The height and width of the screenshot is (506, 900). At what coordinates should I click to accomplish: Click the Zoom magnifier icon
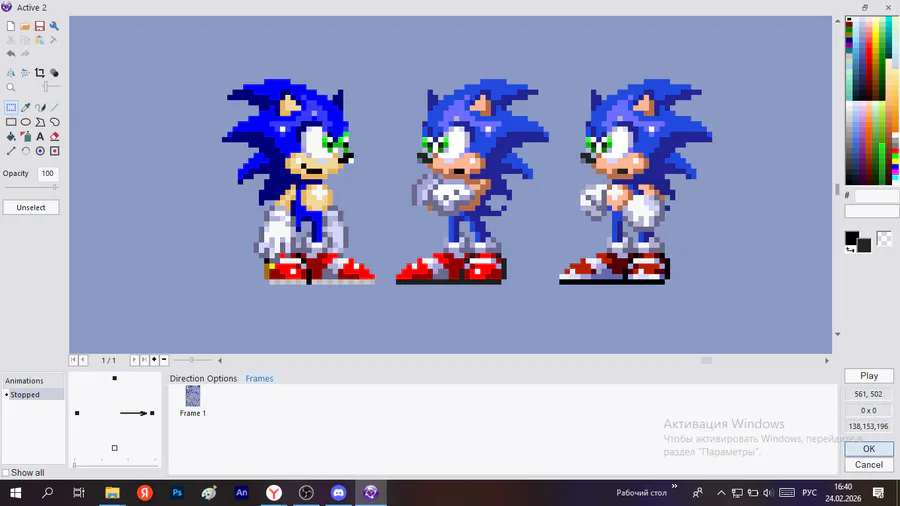(x=11, y=87)
